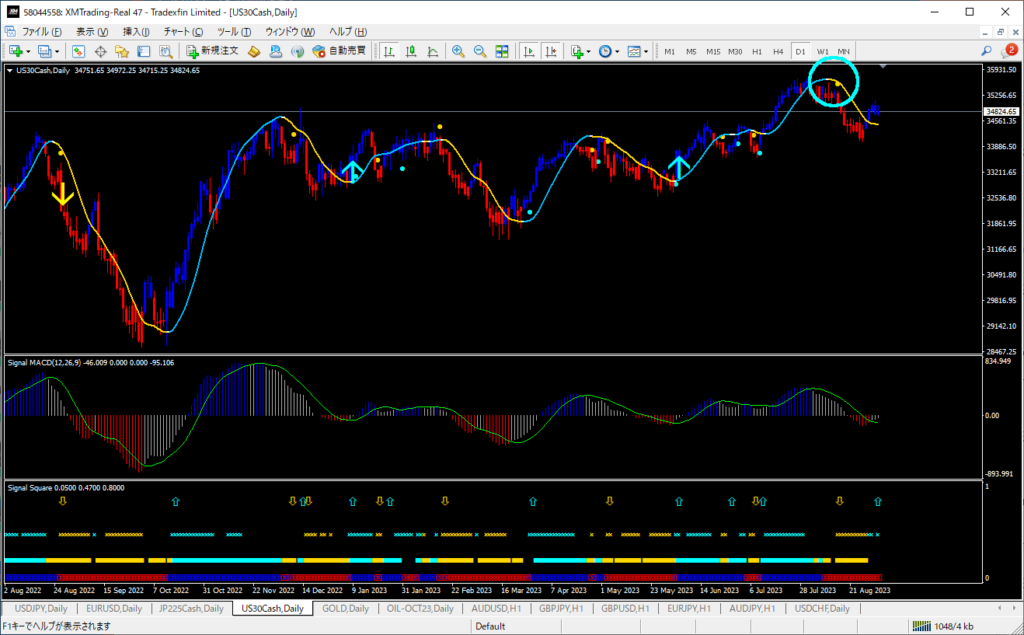Switch to candlestick chart display

coord(411,52)
